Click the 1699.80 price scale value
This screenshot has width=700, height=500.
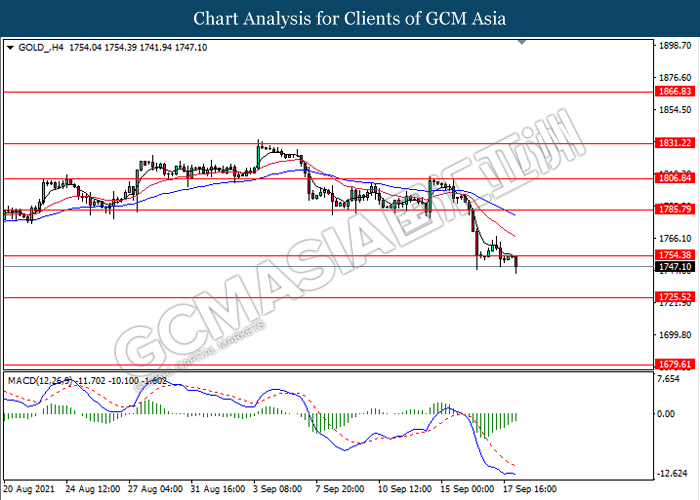coord(675,335)
